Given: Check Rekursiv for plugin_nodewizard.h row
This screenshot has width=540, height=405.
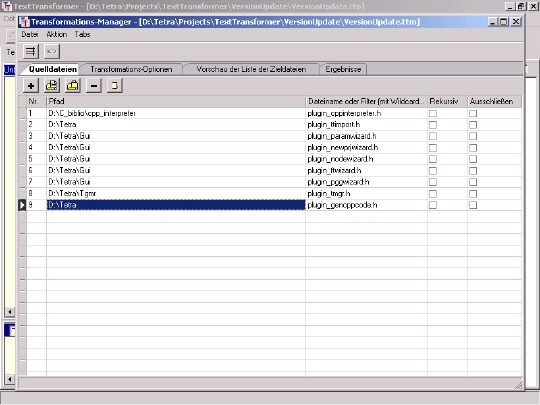Looking at the screenshot, I should click(433, 159).
